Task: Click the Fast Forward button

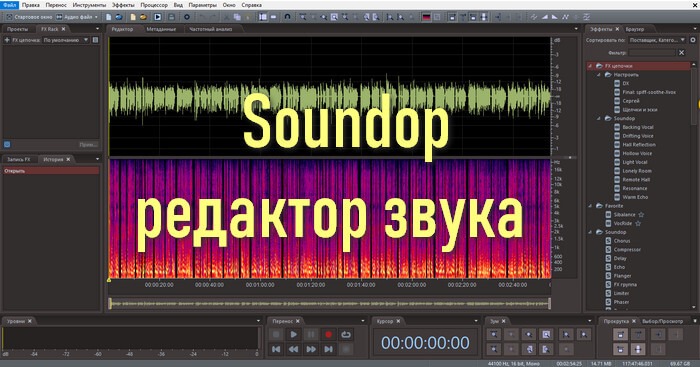Action: [x=311, y=349]
